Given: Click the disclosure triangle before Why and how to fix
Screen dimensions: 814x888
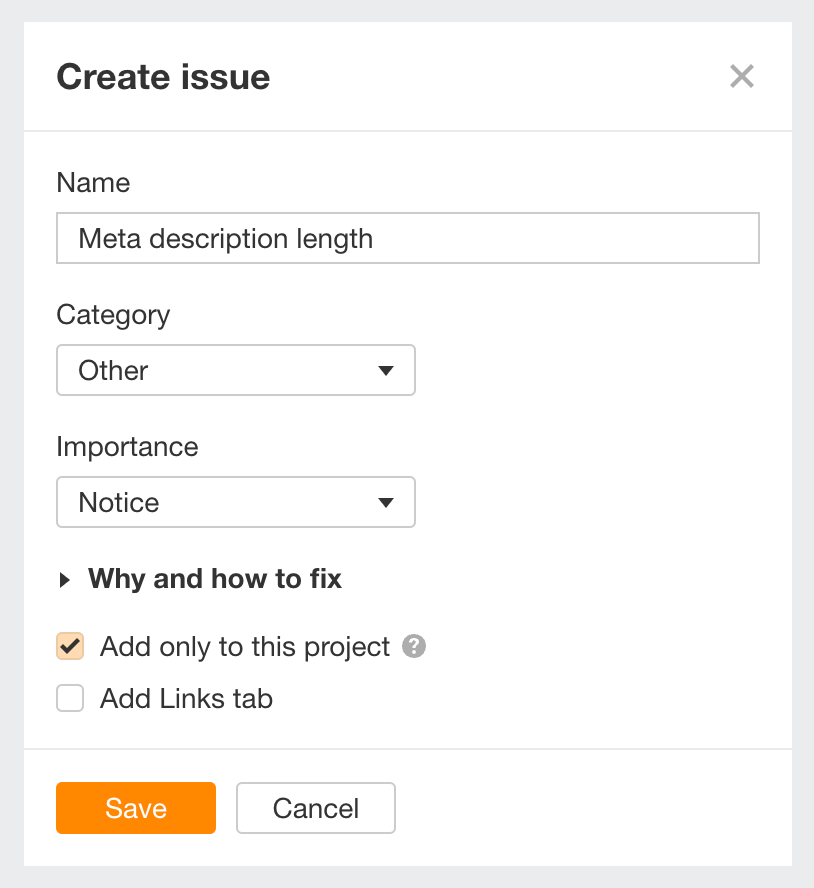Looking at the screenshot, I should click(64, 579).
